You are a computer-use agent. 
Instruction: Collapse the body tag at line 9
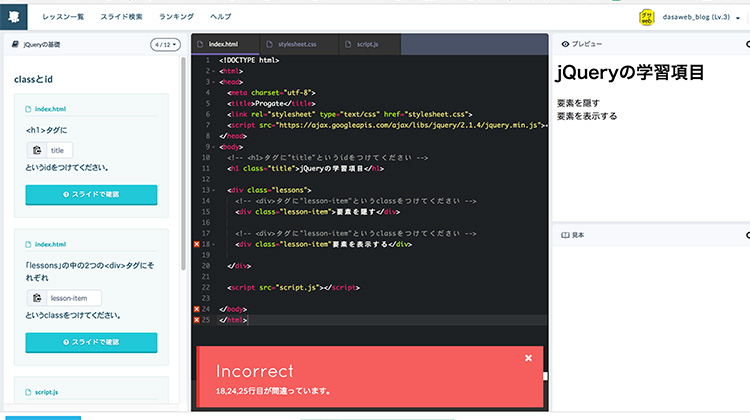tap(213, 147)
